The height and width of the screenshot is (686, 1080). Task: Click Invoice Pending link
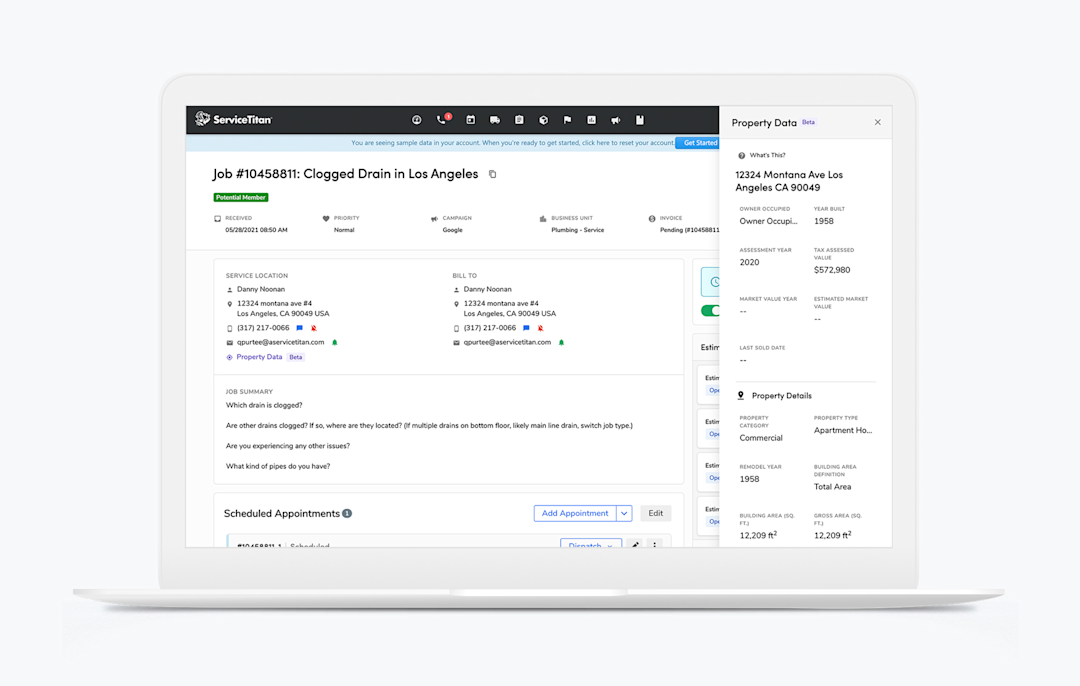[x=689, y=230]
